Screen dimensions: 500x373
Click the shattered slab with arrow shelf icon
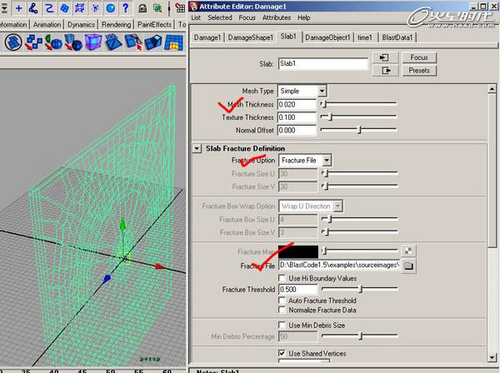coord(133,43)
